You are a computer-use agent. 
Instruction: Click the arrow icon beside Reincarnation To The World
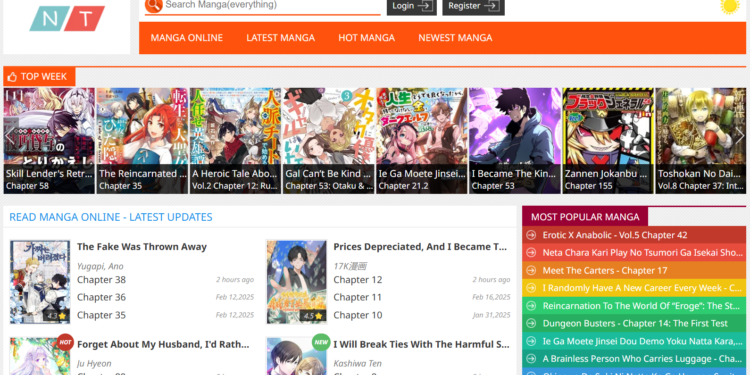pos(530,306)
